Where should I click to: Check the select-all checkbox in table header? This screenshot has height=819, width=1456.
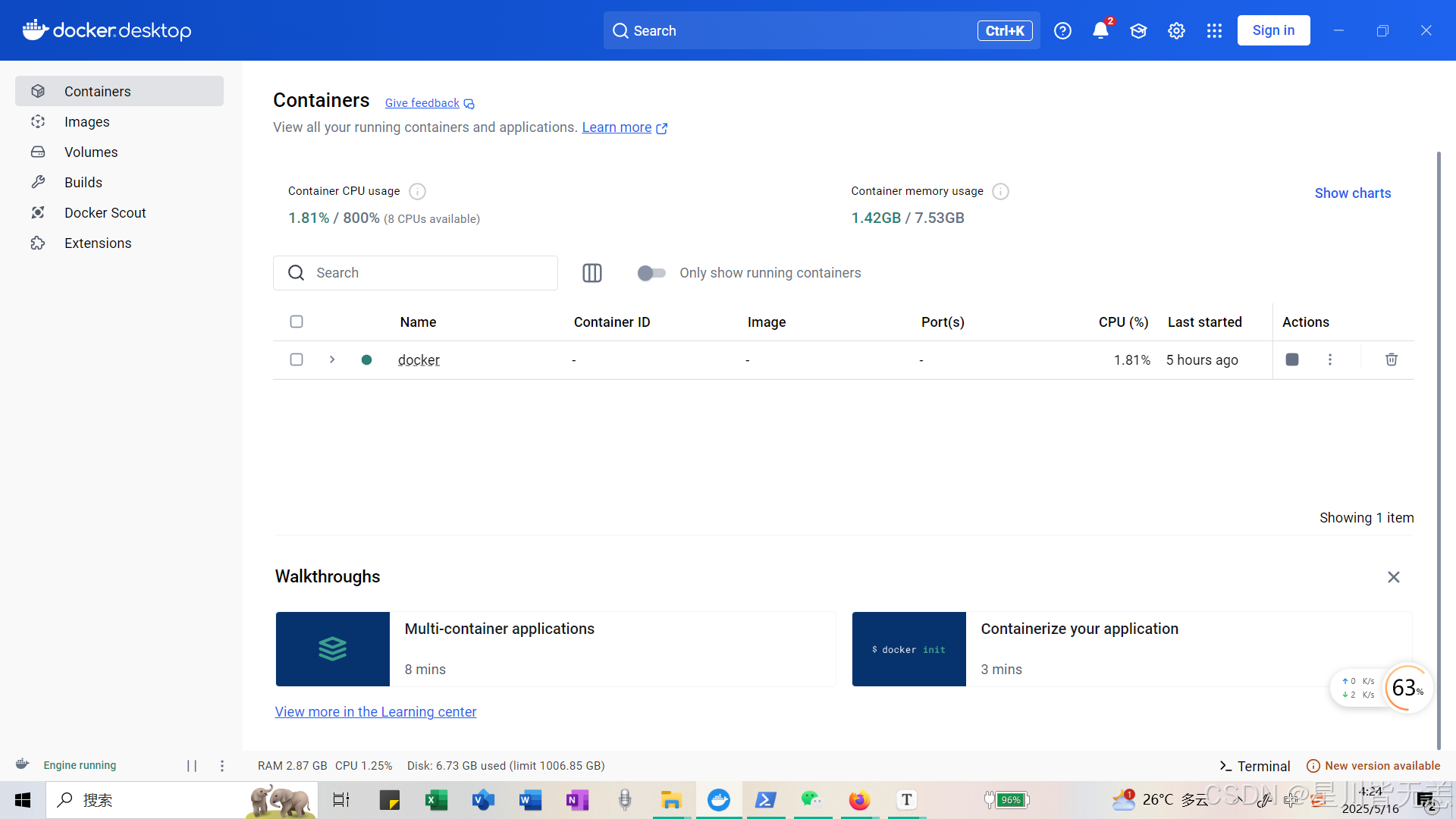[297, 322]
